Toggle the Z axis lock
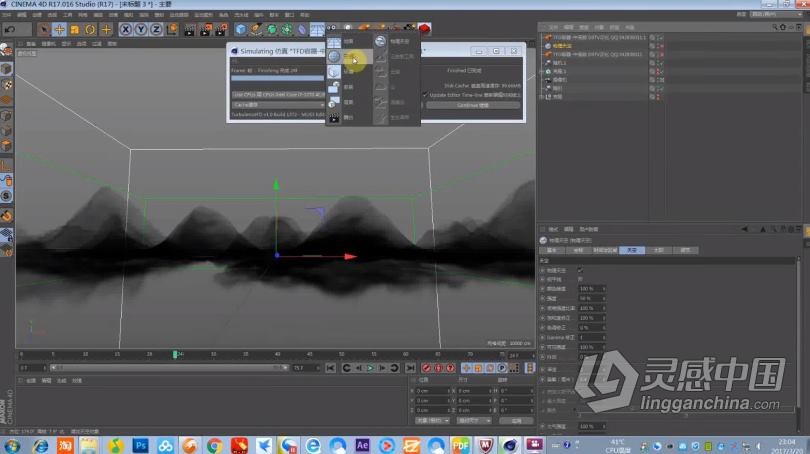The height and width of the screenshot is (454, 810). 156,29
